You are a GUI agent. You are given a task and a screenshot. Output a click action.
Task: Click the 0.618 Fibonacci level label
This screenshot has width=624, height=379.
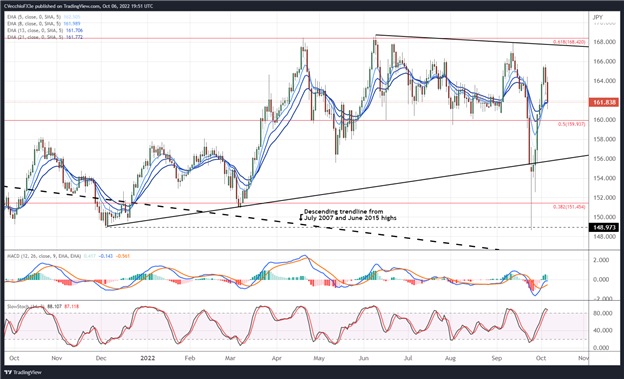(569, 42)
